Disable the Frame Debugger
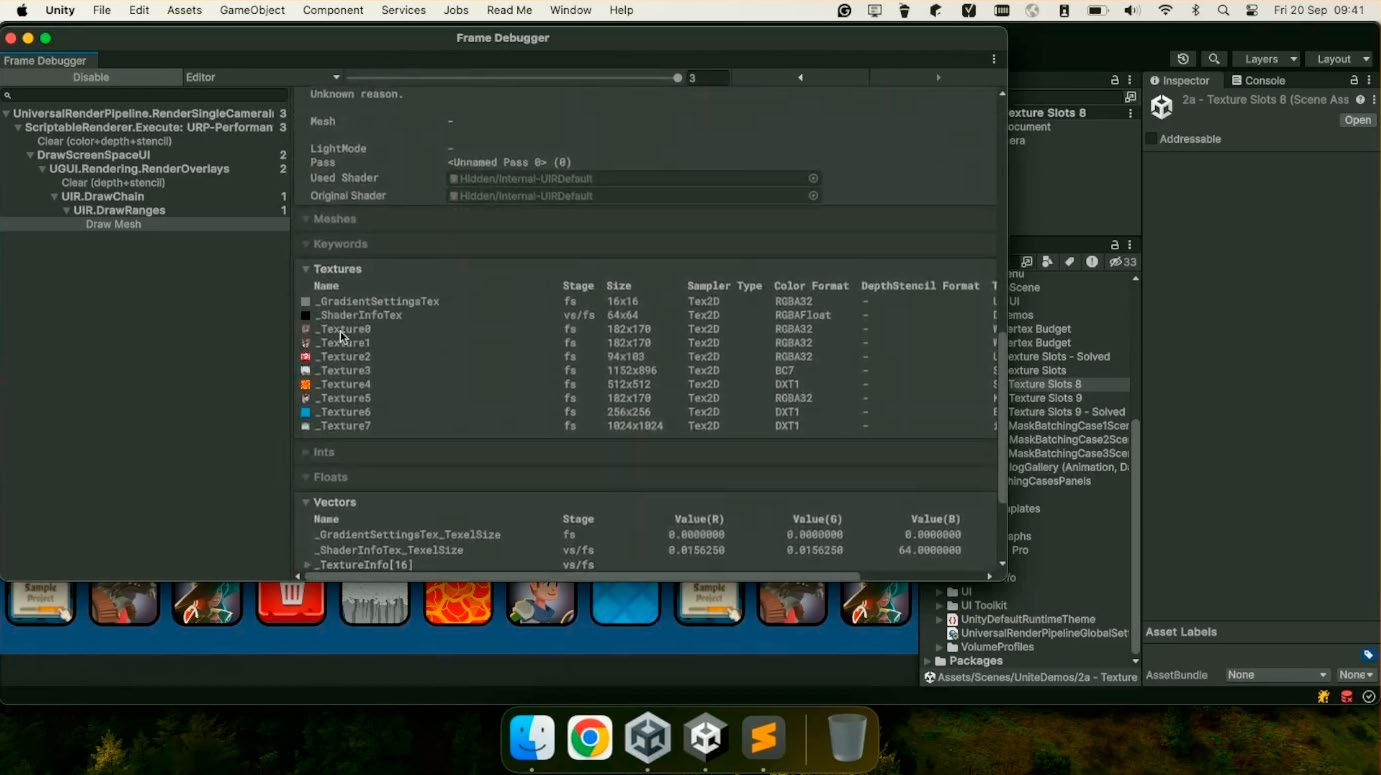Viewport: 1381px width, 775px height. (91, 77)
